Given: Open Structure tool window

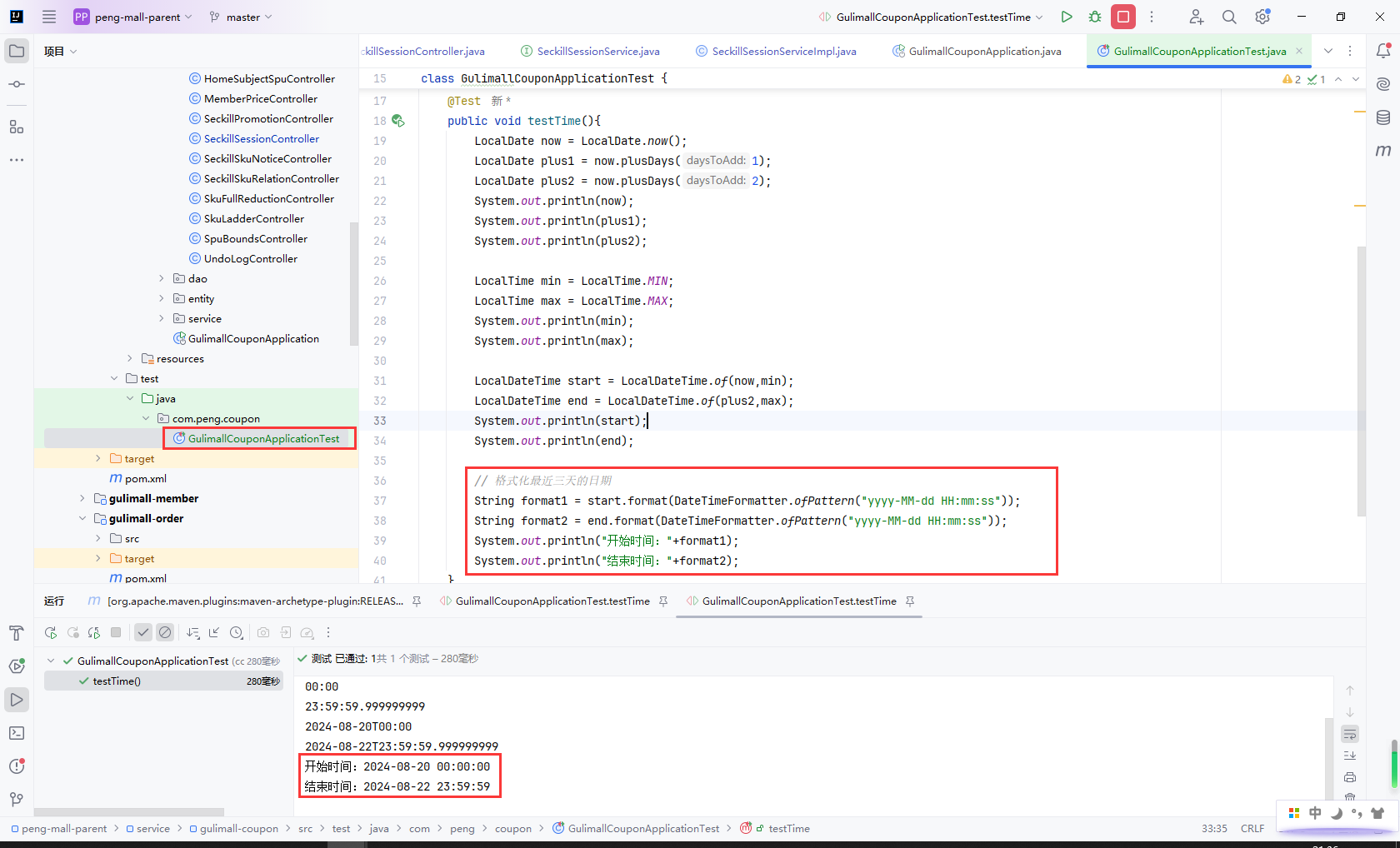Looking at the screenshot, I should coord(17,127).
